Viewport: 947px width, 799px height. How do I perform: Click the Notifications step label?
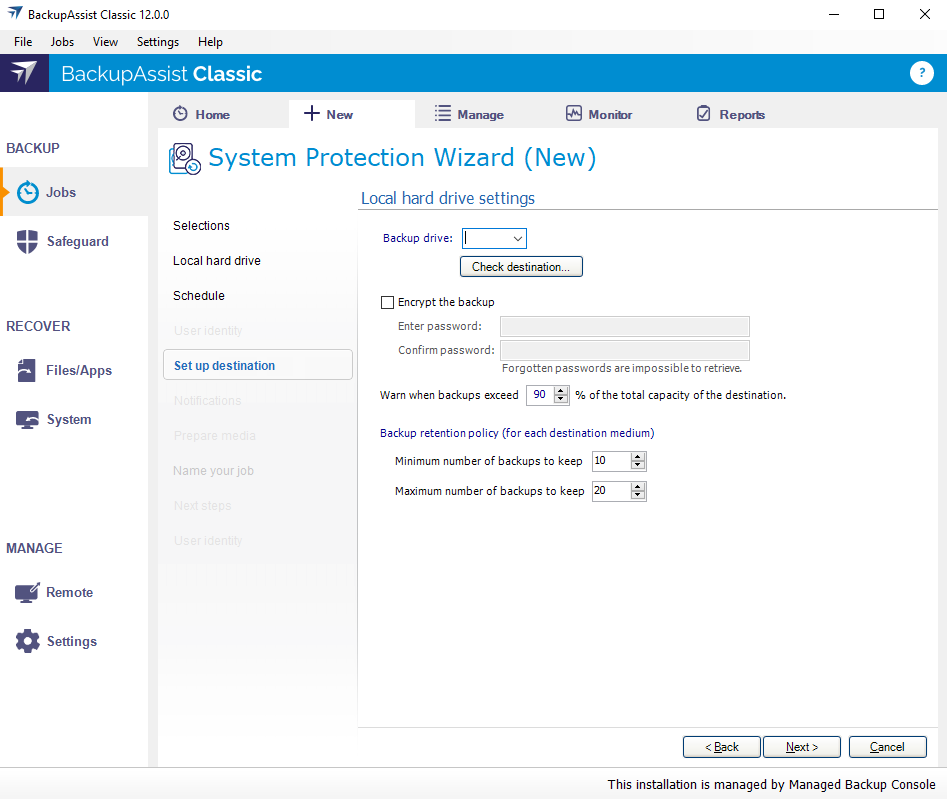[207, 400]
